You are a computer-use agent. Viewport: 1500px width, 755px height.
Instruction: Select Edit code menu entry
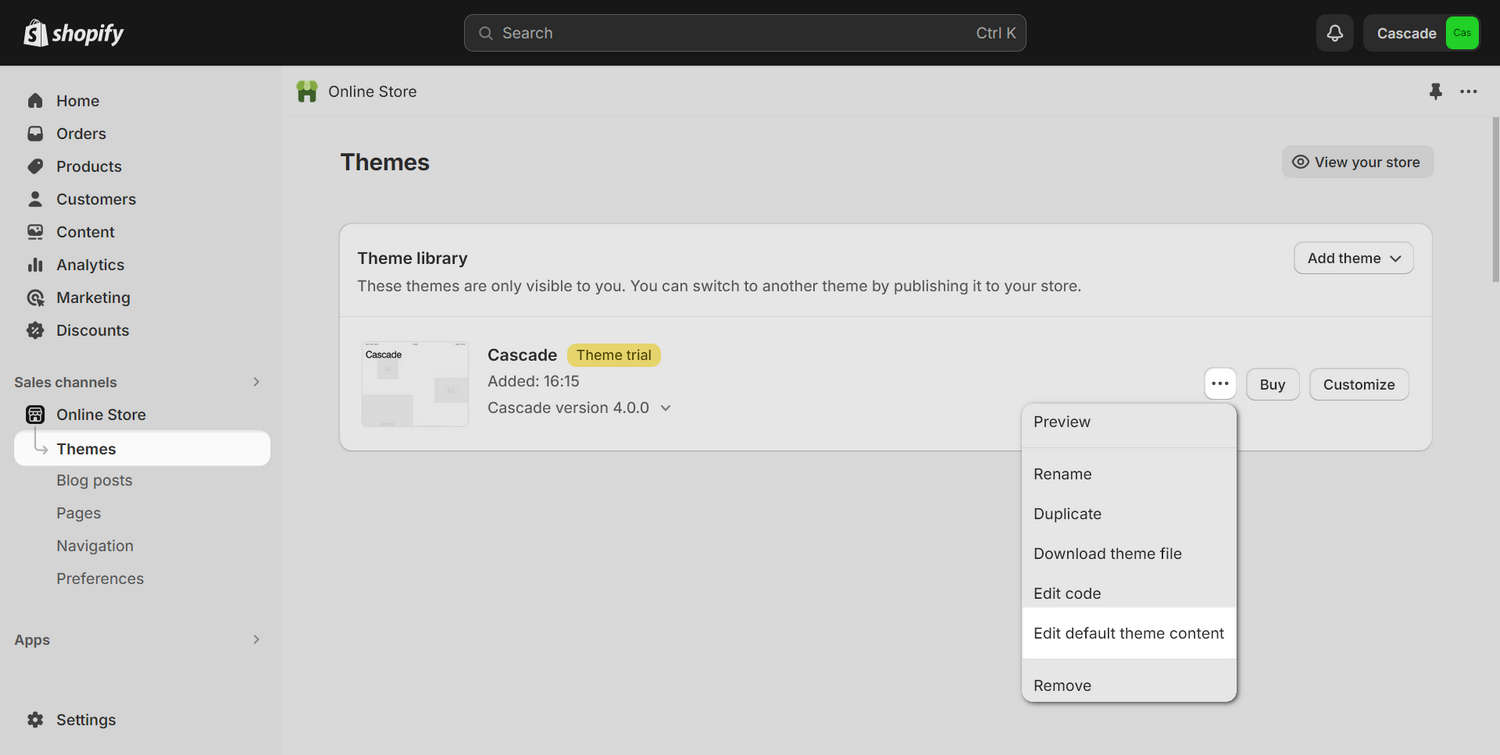1129,593
